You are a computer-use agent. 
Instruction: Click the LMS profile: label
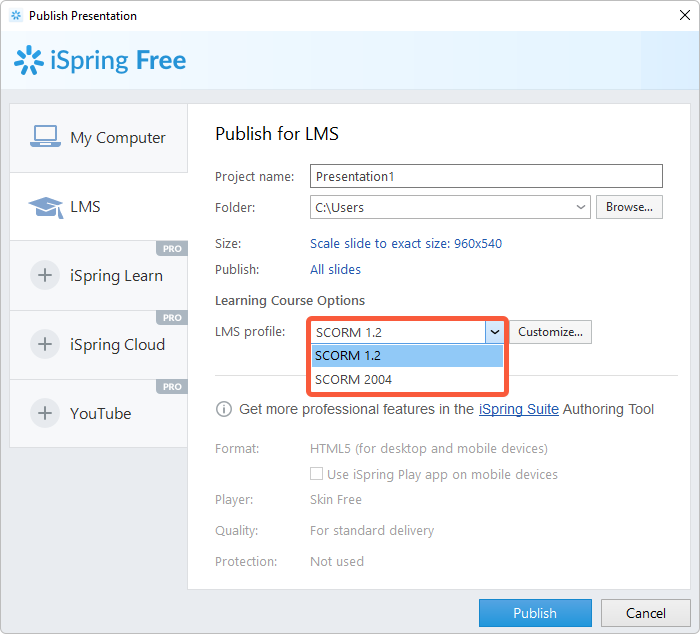coord(250,332)
